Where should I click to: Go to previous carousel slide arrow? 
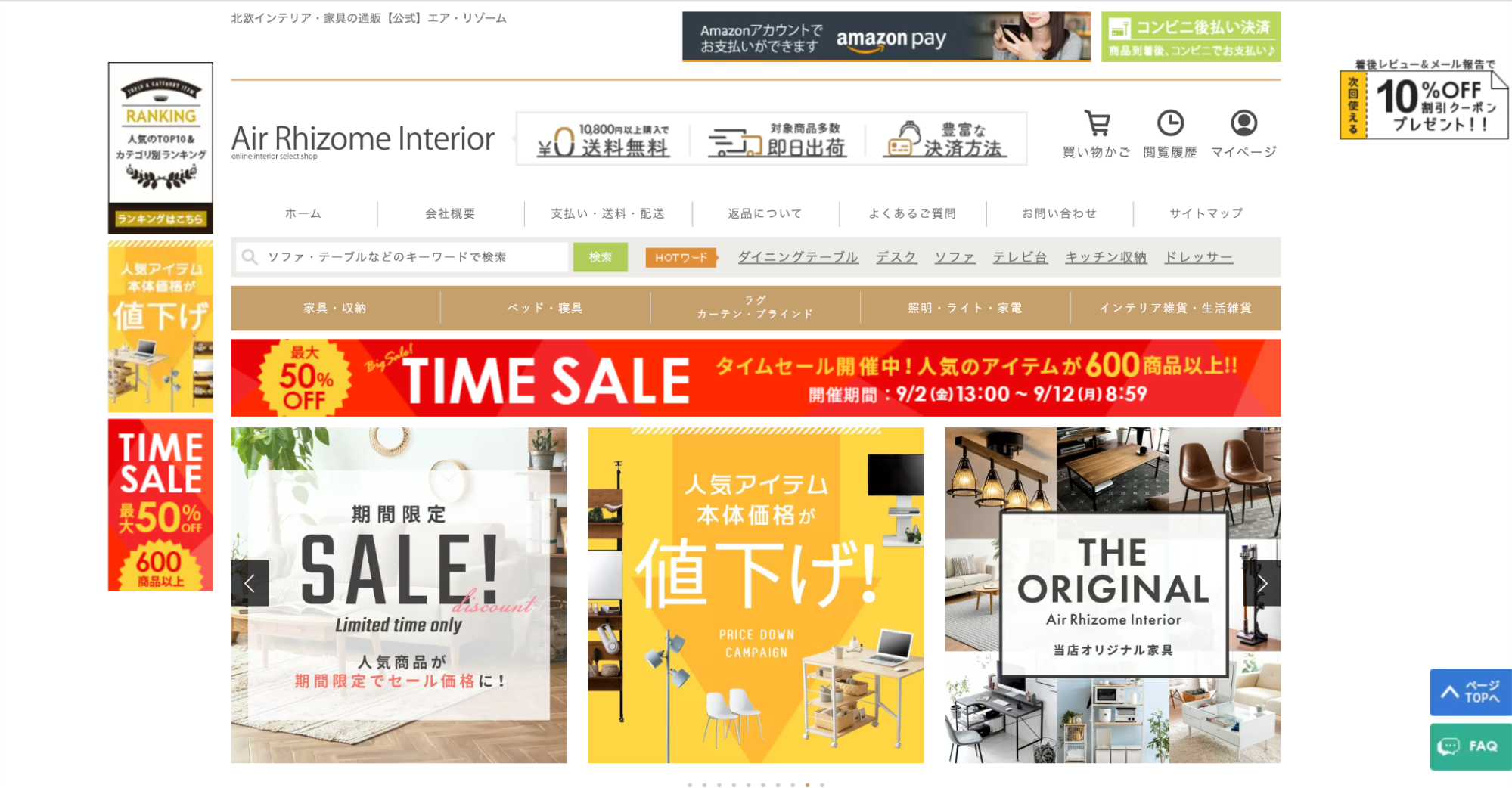pyautogui.click(x=250, y=583)
